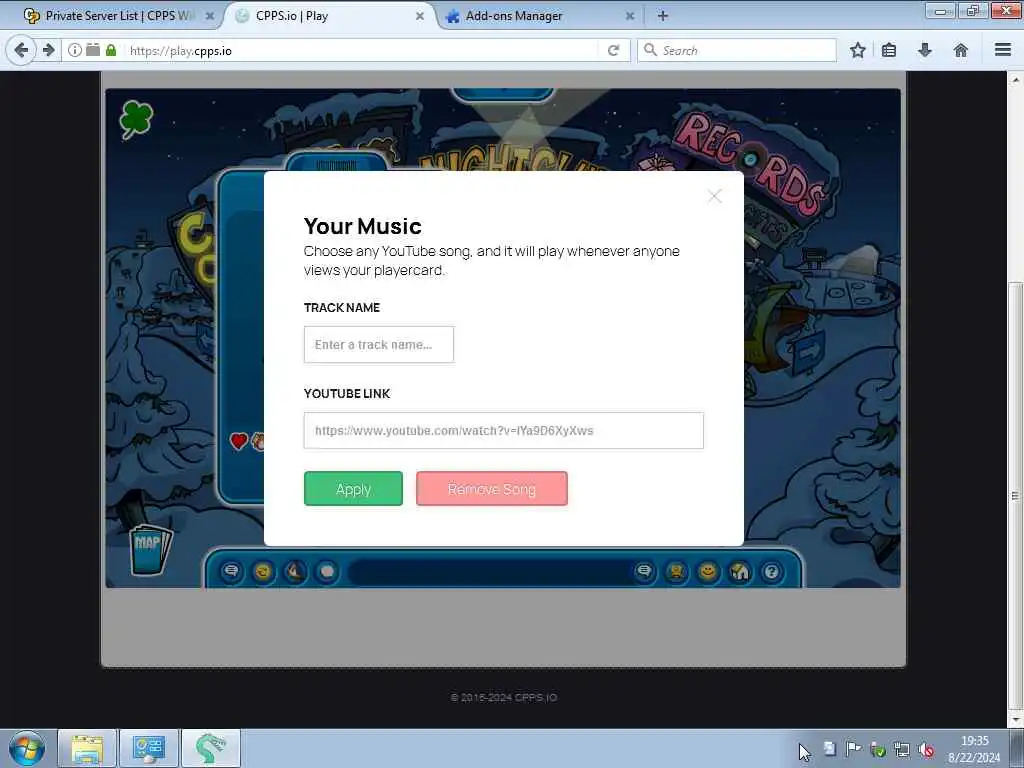Apply the song settings
The image size is (1024, 768).
coord(353,488)
